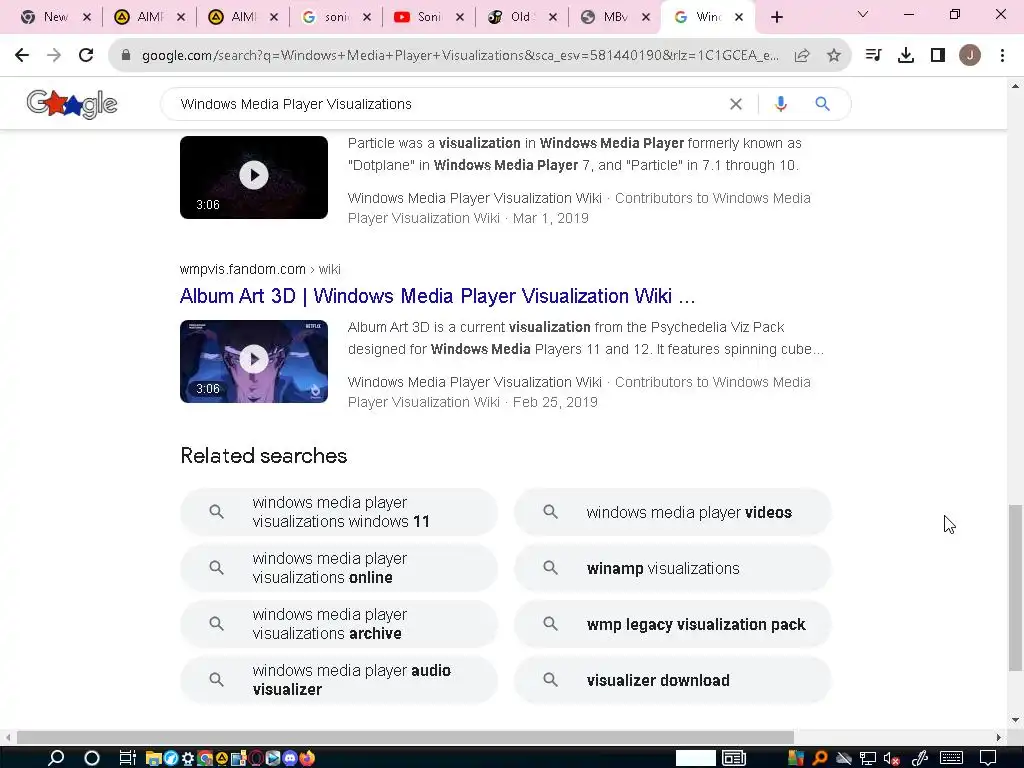Go back to the previous page
Image resolution: width=1024 pixels, height=768 pixels.
tap(22, 56)
